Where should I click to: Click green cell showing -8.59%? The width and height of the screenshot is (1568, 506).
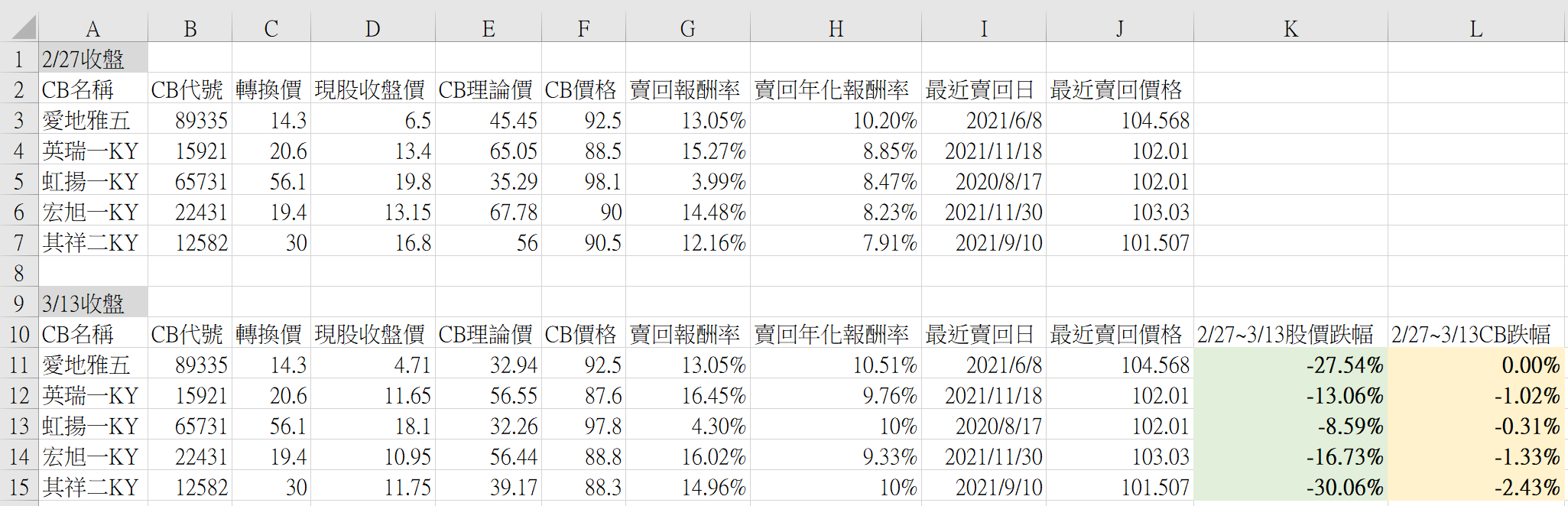(x=1290, y=426)
